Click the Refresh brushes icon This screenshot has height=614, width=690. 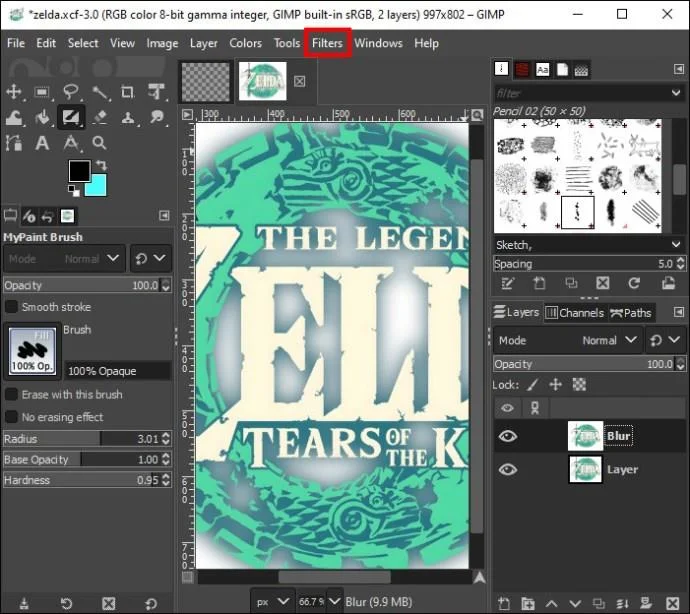coord(634,283)
